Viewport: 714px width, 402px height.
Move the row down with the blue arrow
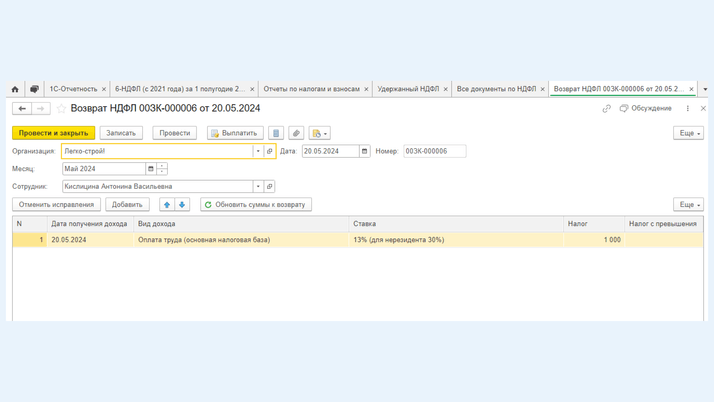coord(182,204)
